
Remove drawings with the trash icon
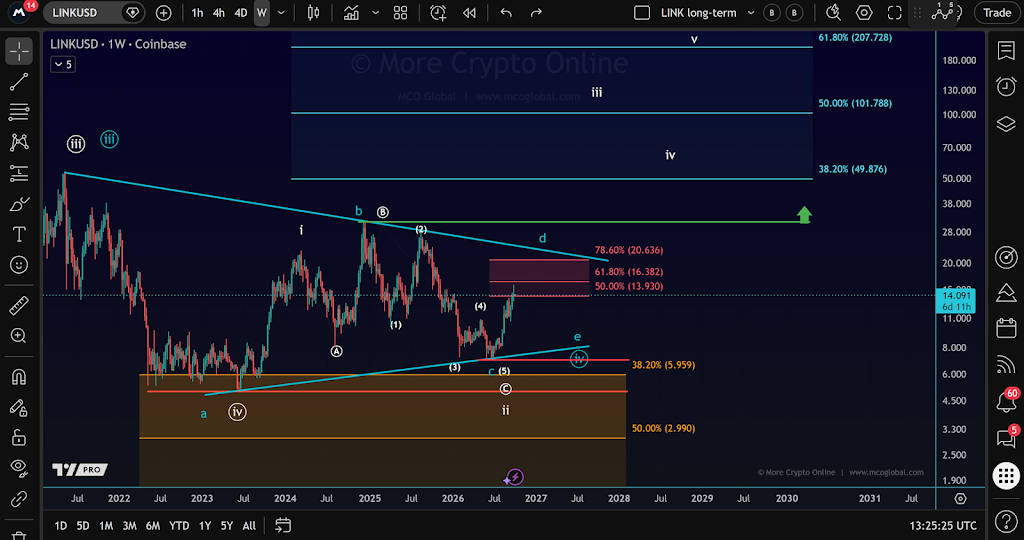(19, 535)
